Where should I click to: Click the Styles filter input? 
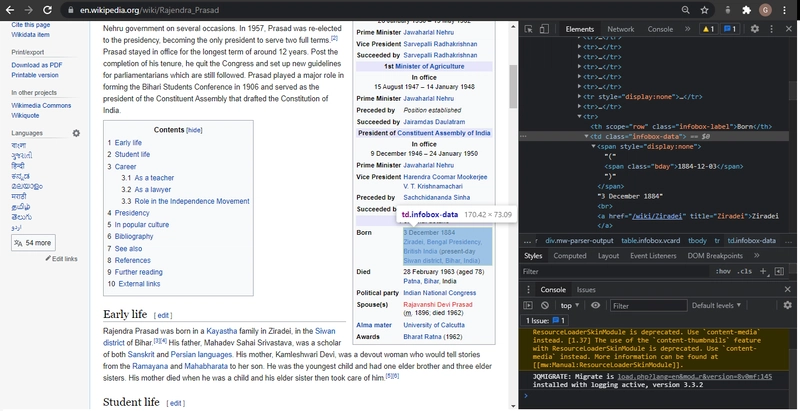[x=616, y=271]
